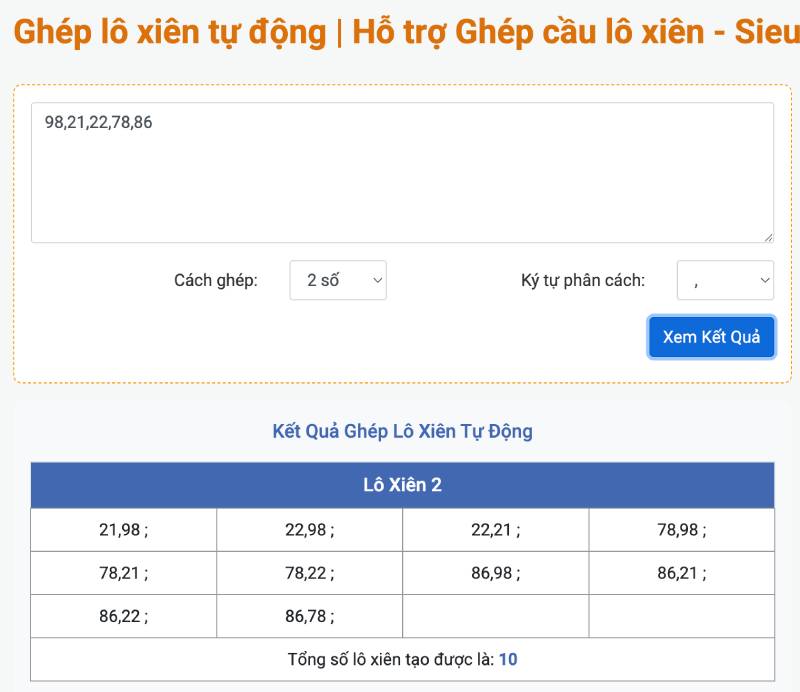The height and width of the screenshot is (692, 800).
Task: Click the "Xem Kết Quả" button
Action: pos(711,337)
